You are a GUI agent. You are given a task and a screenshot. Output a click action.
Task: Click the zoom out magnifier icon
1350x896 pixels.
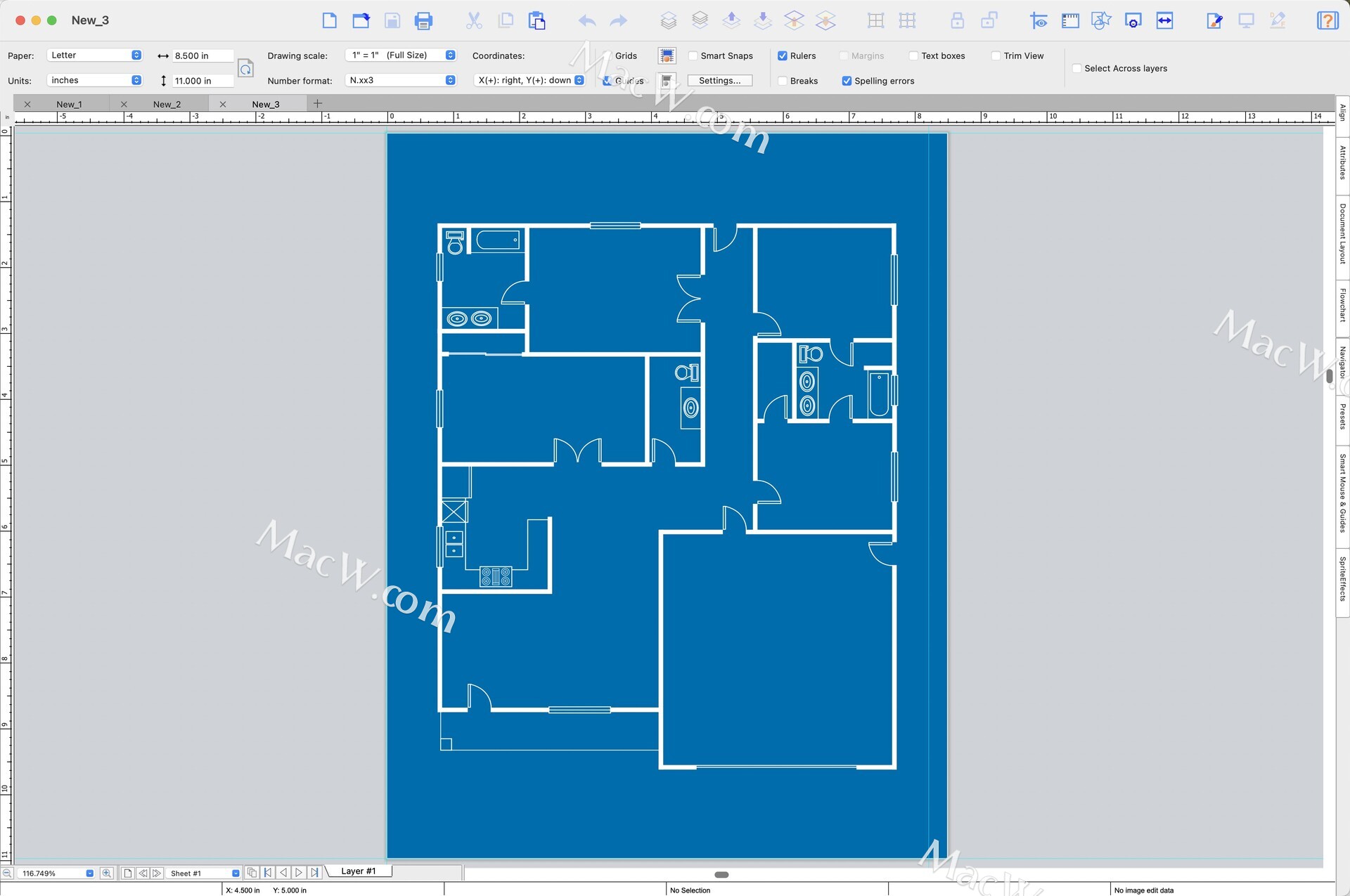[x=7, y=873]
